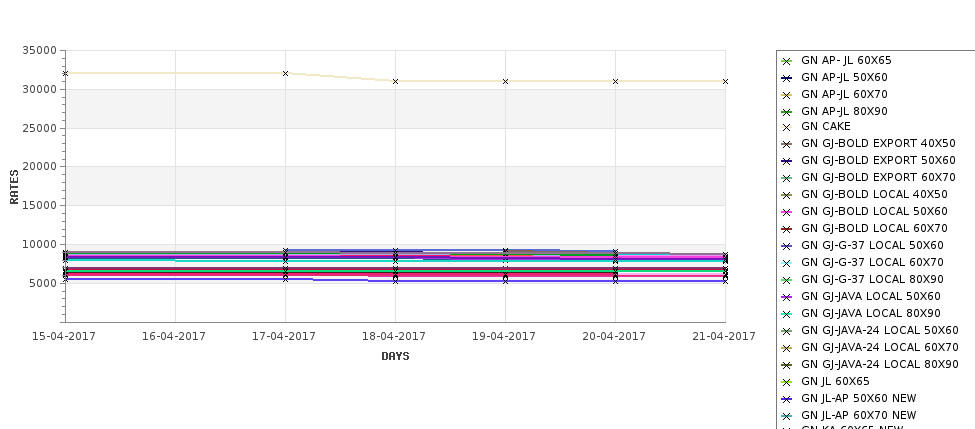The height and width of the screenshot is (429, 975).
Task: Click the GN JL-AP 60X70 NEW marker
Action: tap(787, 416)
